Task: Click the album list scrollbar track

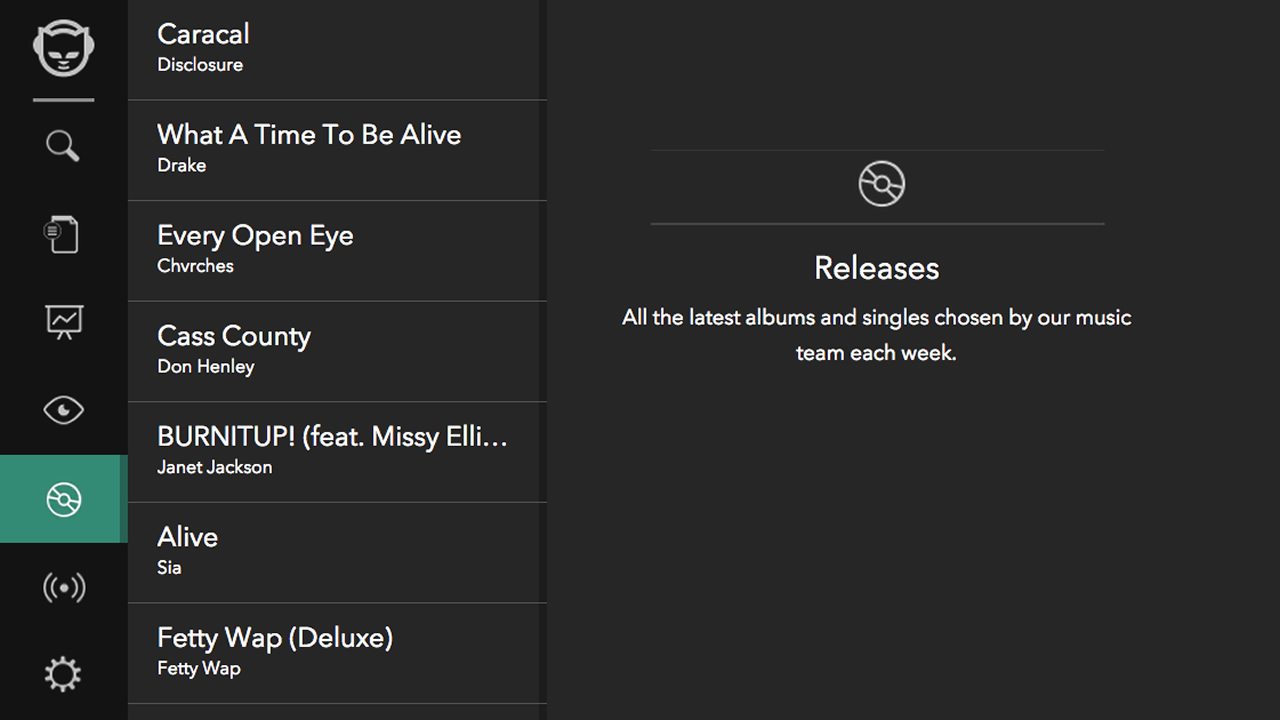Action: 543,360
